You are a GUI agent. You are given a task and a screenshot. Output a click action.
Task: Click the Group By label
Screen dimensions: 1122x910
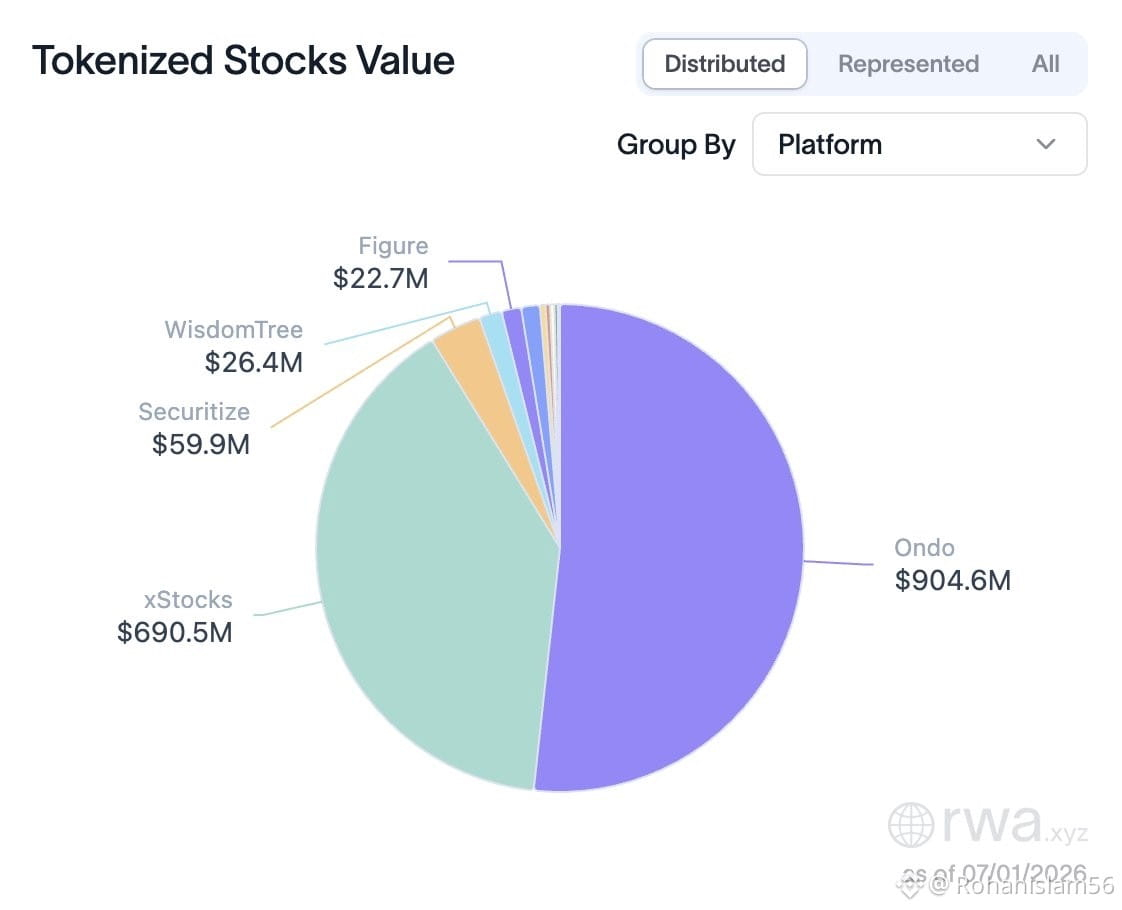676,145
